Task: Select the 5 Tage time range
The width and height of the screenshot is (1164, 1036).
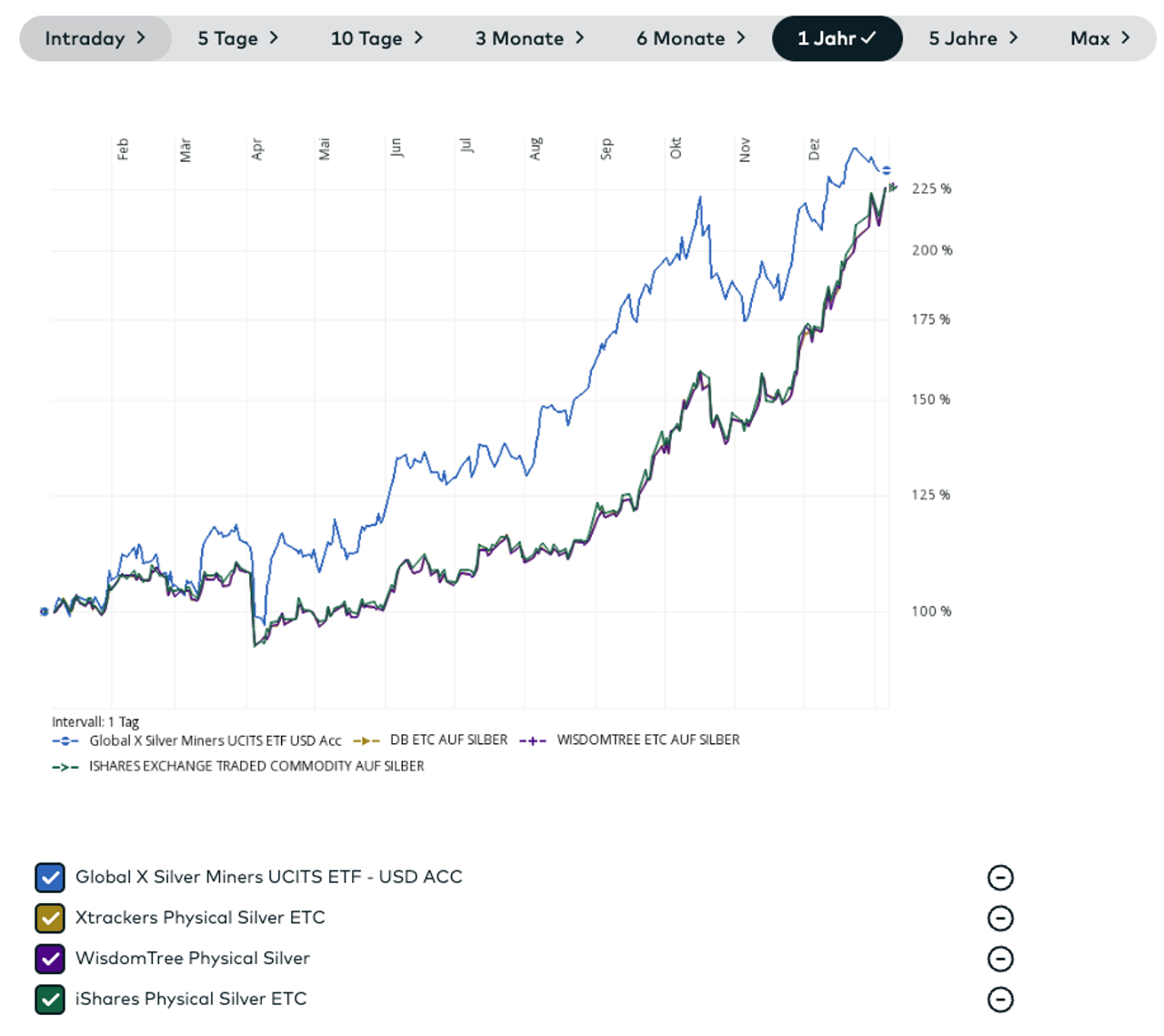Action: [237, 38]
